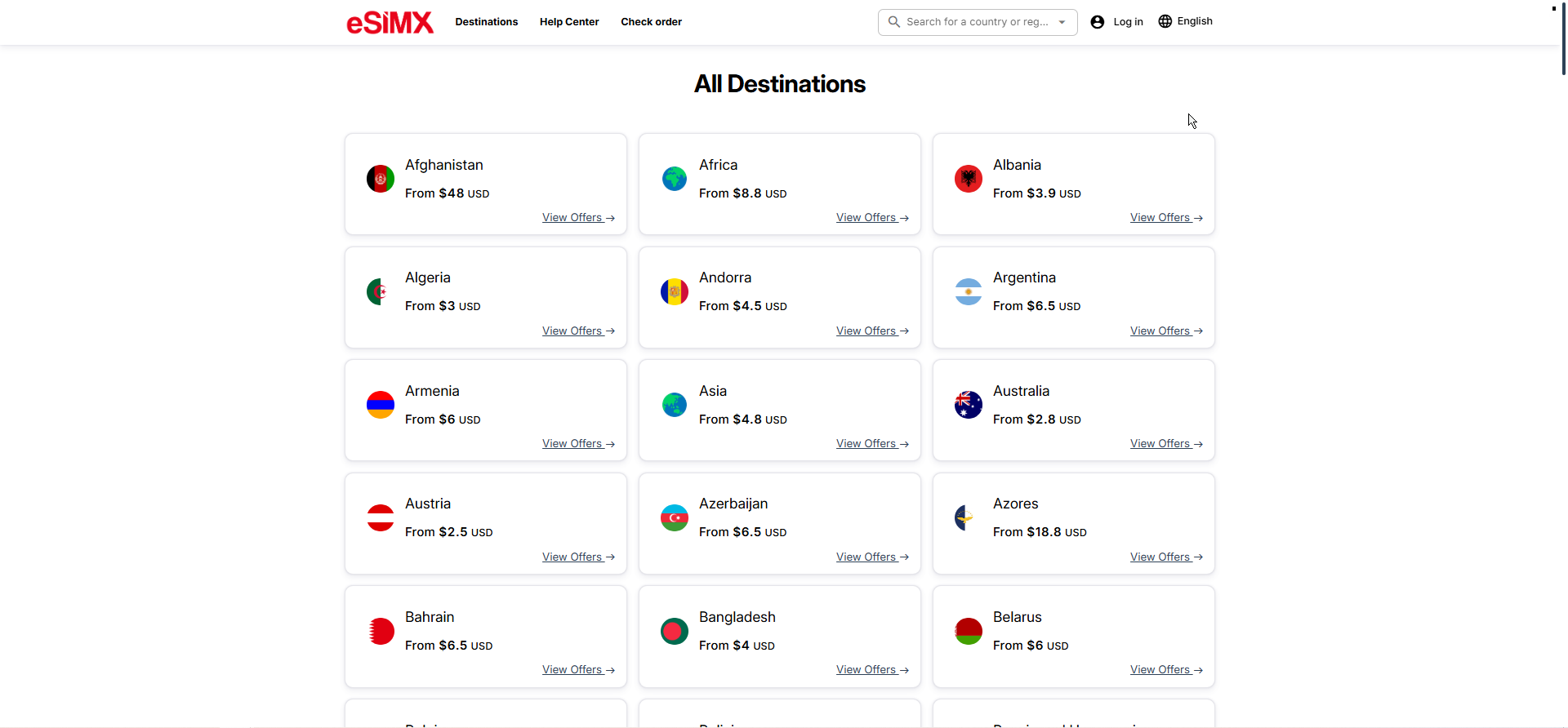This screenshot has width=1568, height=728.
Task: Click the Azerbaijan flag icon
Action: pos(675,517)
